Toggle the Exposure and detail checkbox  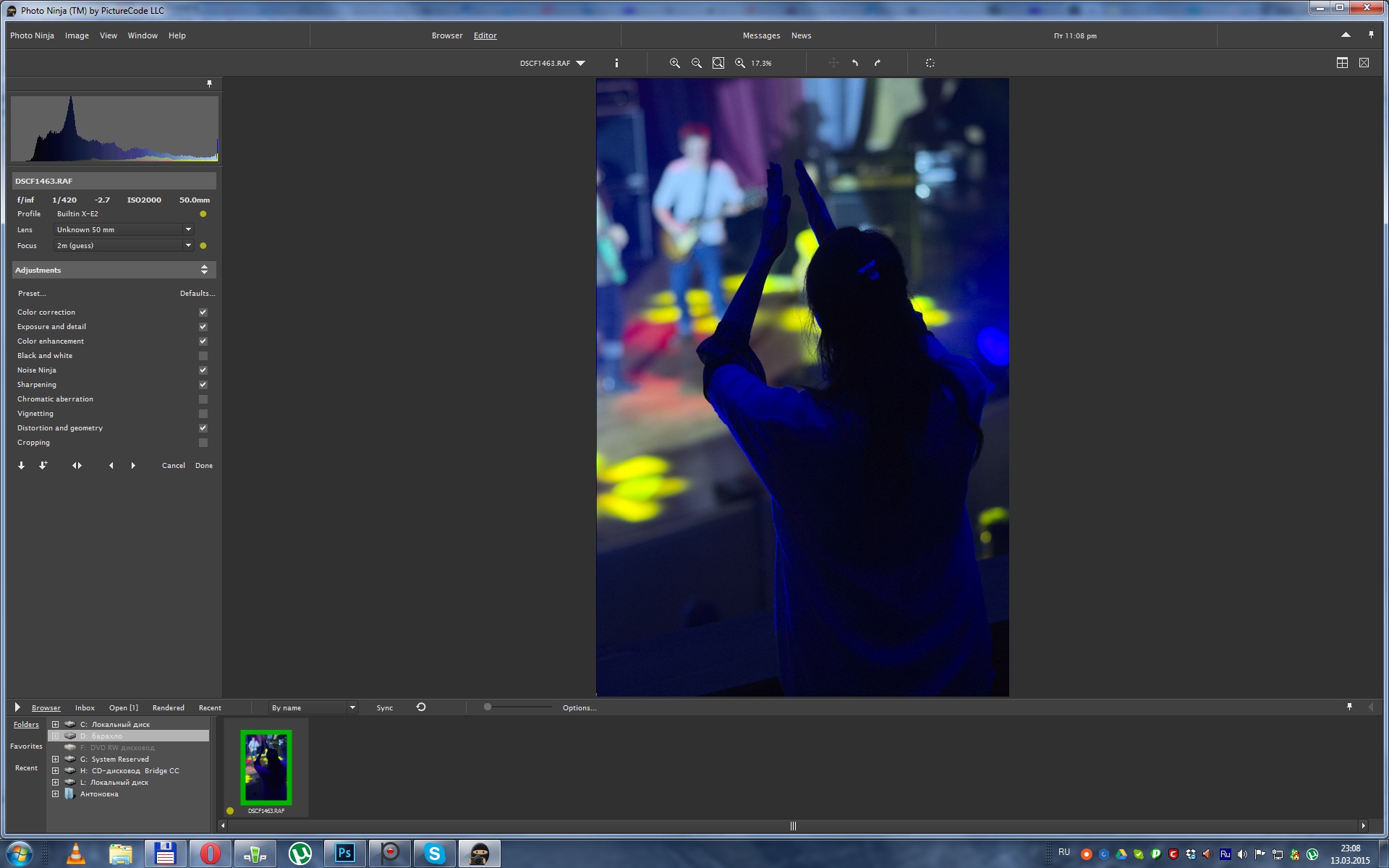203,327
